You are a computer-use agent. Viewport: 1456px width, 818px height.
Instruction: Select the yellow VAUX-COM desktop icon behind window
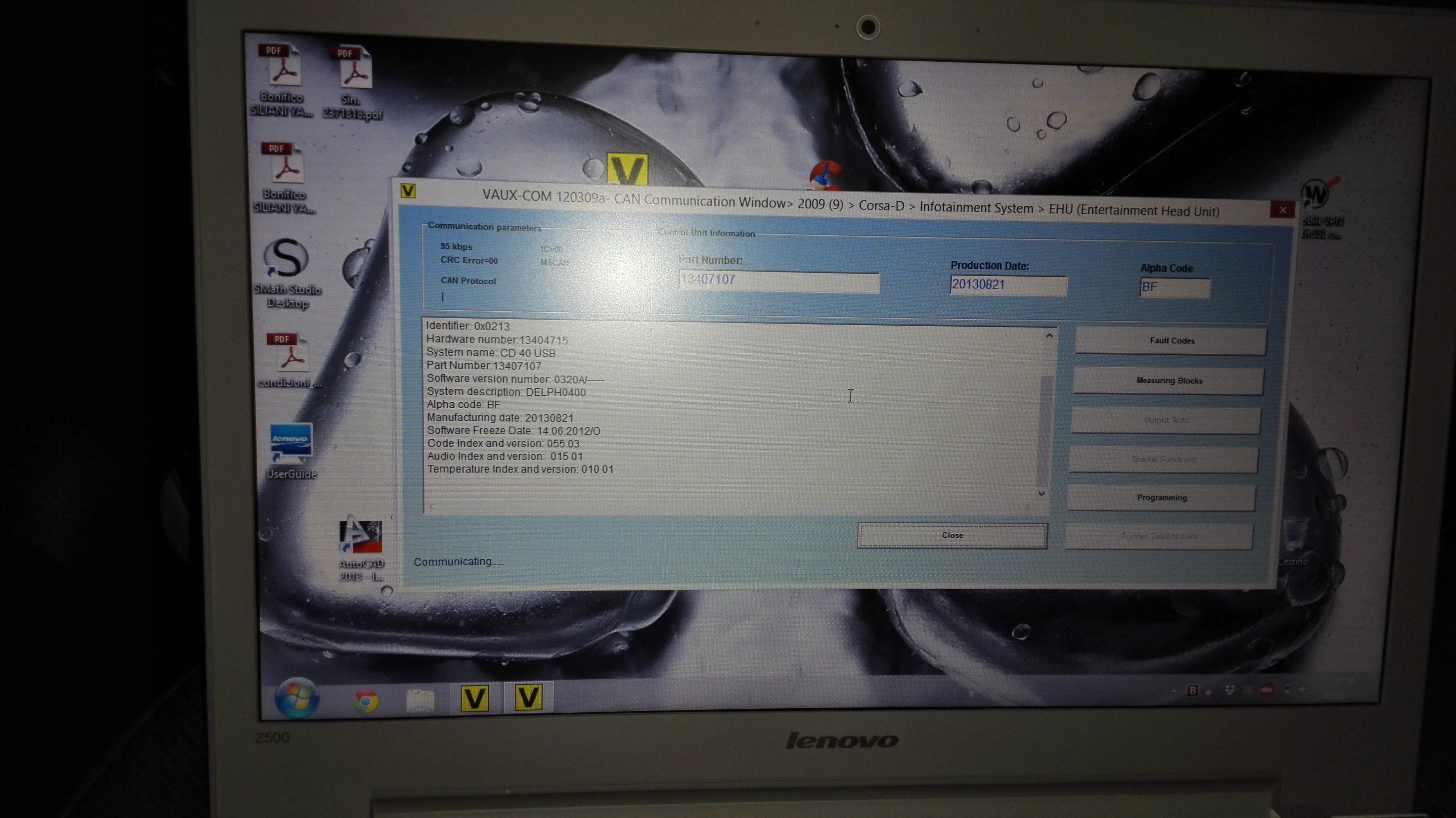[628, 168]
